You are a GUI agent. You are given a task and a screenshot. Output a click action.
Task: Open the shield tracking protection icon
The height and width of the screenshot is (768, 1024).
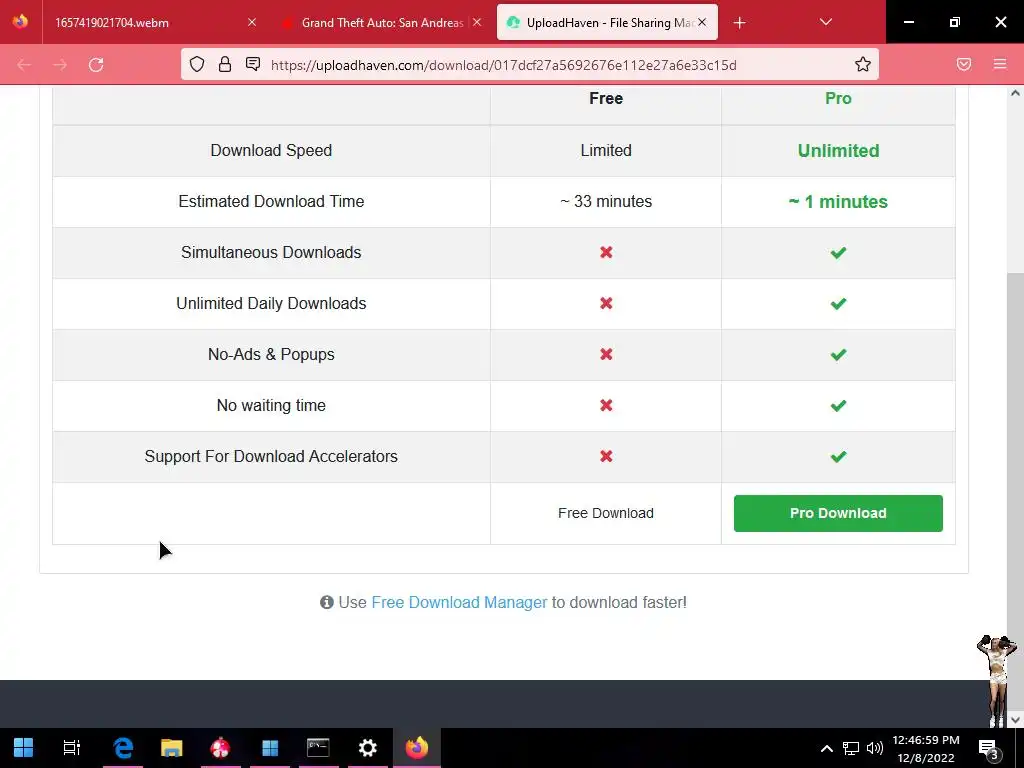[197, 65]
